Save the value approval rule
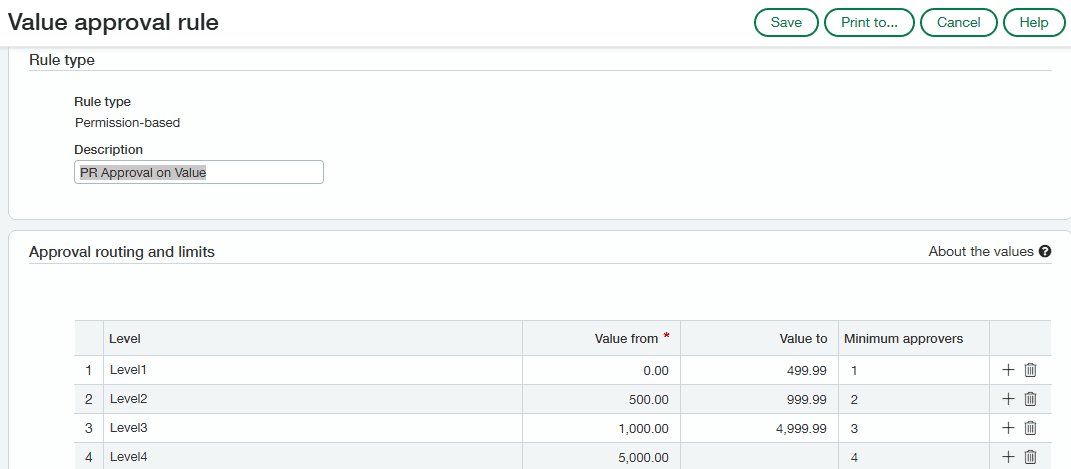The width and height of the screenshot is (1071, 469). pyautogui.click(x=786, y=23)
